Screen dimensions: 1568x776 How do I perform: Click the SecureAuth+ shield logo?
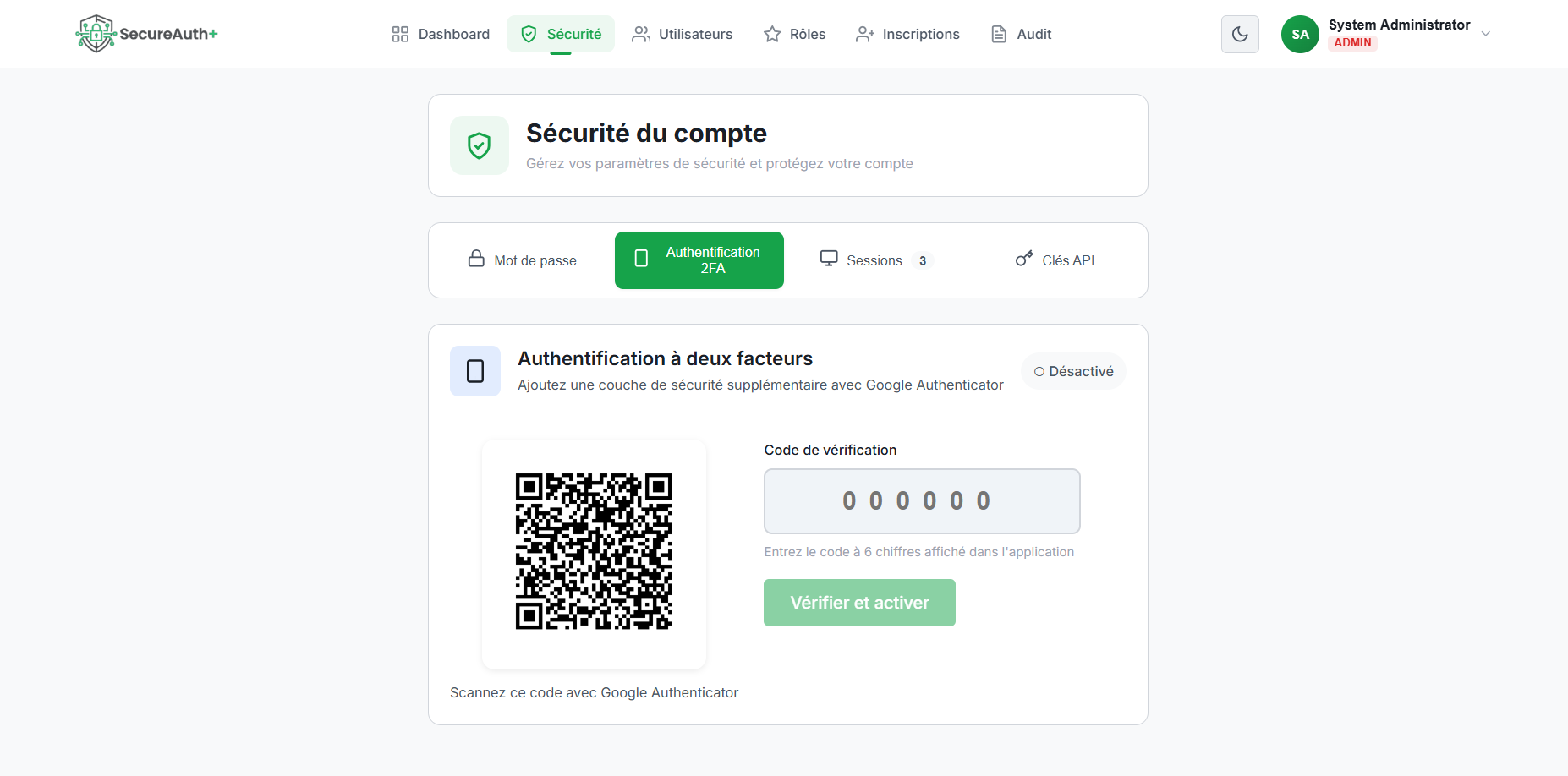pyautogui.click(x=96, y=33)
